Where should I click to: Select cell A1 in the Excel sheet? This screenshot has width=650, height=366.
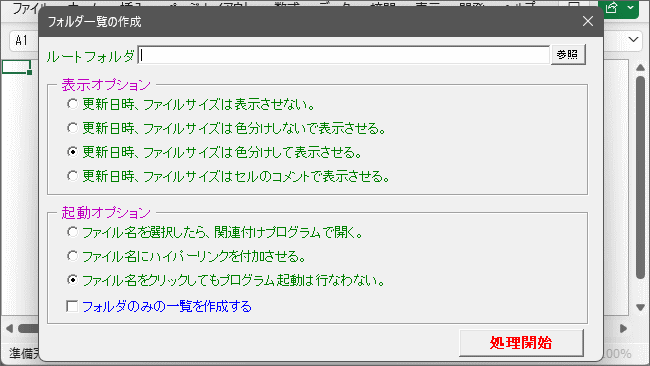point(17,67)
